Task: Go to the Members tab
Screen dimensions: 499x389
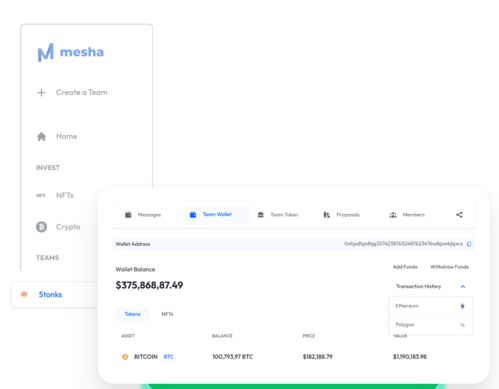Action: click(407, 215)
